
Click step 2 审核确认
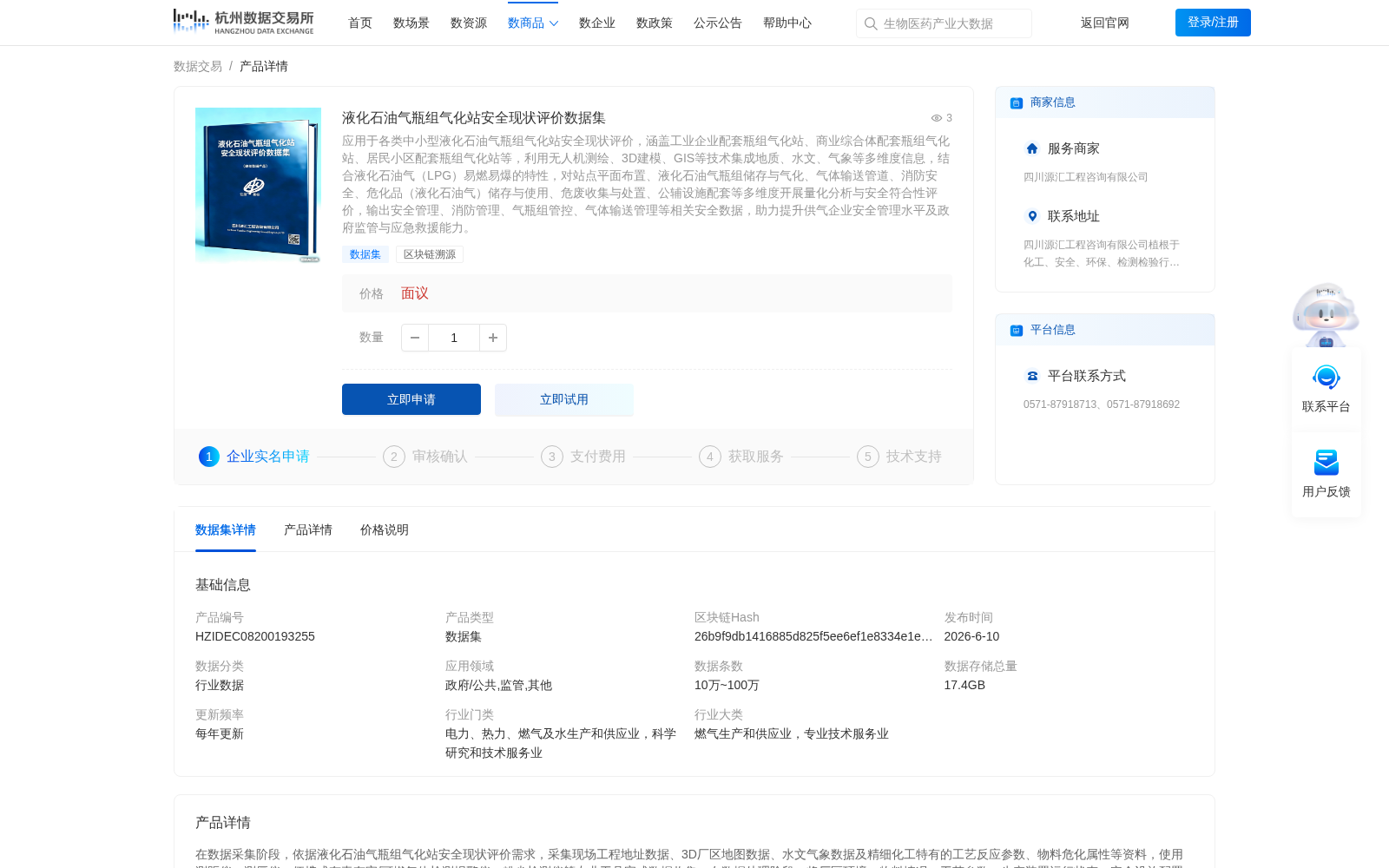(x=425, y=457)
